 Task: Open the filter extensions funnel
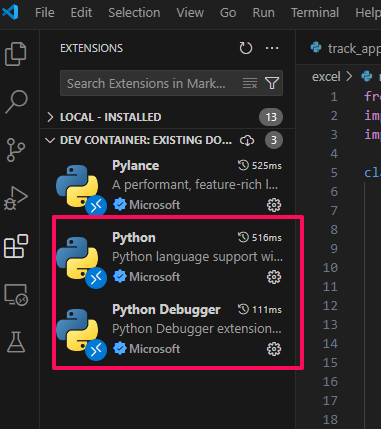click(272, 83)
